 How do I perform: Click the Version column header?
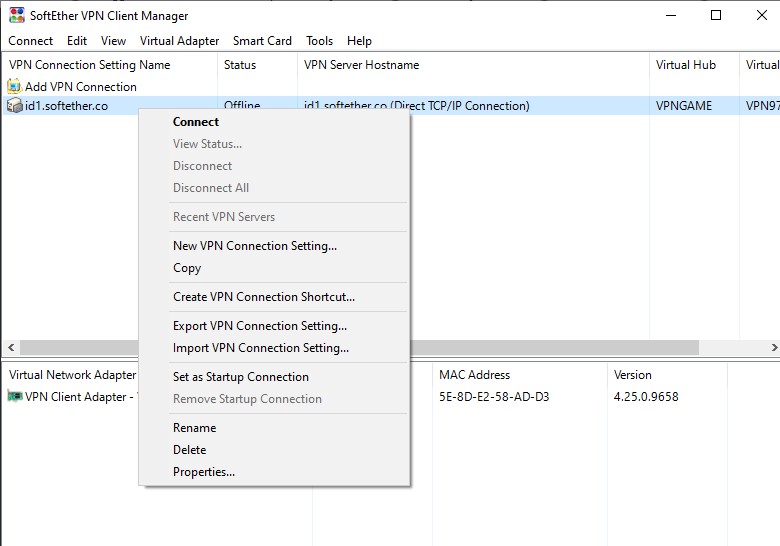[667, 374]
